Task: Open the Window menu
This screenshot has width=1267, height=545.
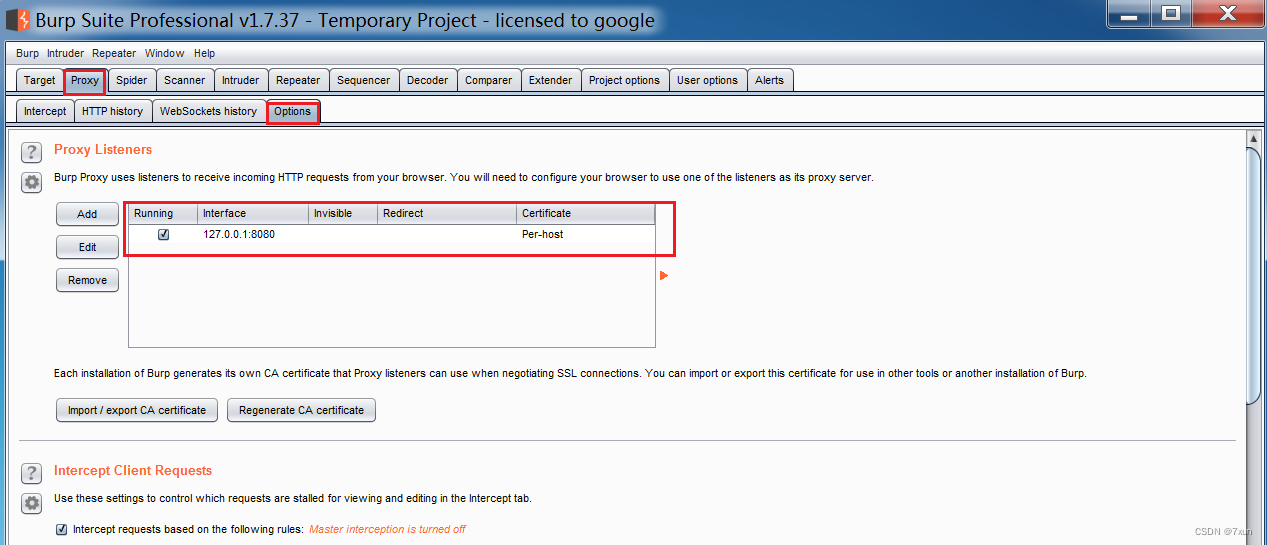Action: pyautogui.click(x=164, y=53)
